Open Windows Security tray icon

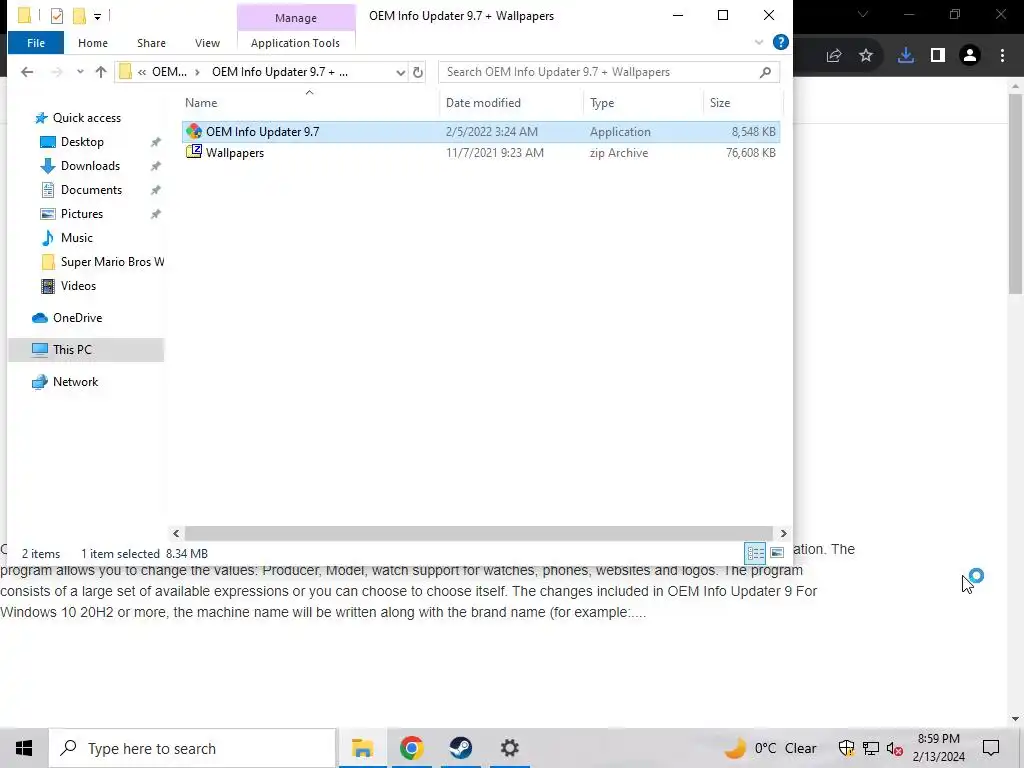coord(846,748)
